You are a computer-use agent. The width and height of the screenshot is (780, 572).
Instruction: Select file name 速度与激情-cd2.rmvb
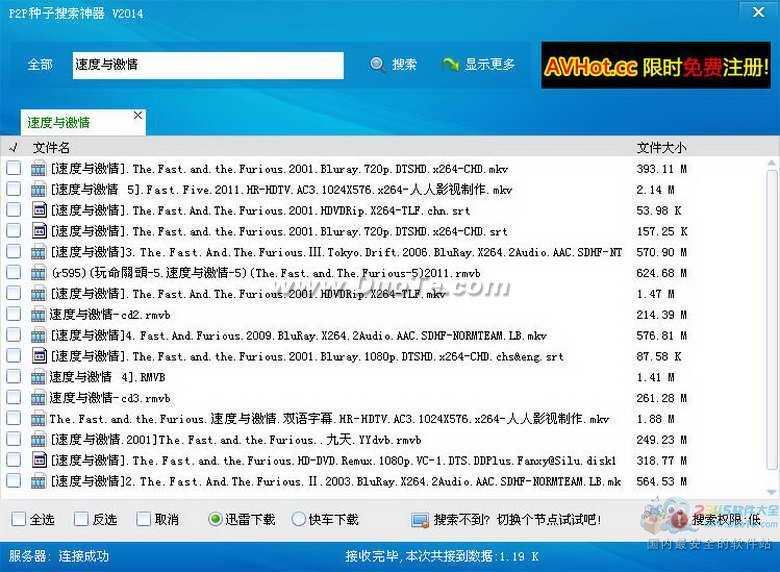110,315
